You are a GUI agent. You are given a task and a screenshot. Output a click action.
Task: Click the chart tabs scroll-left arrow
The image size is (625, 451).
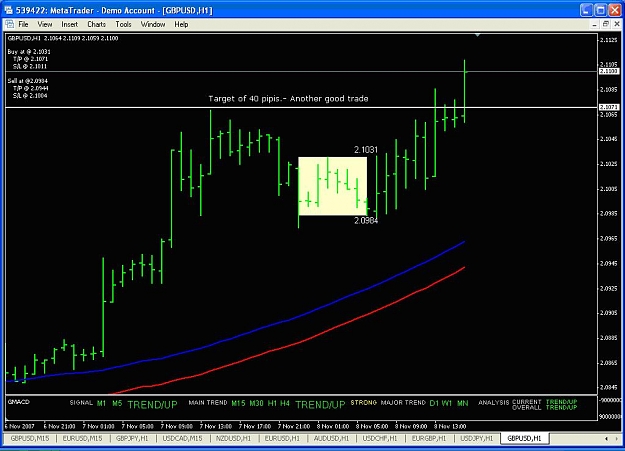[x=606, y=439]
